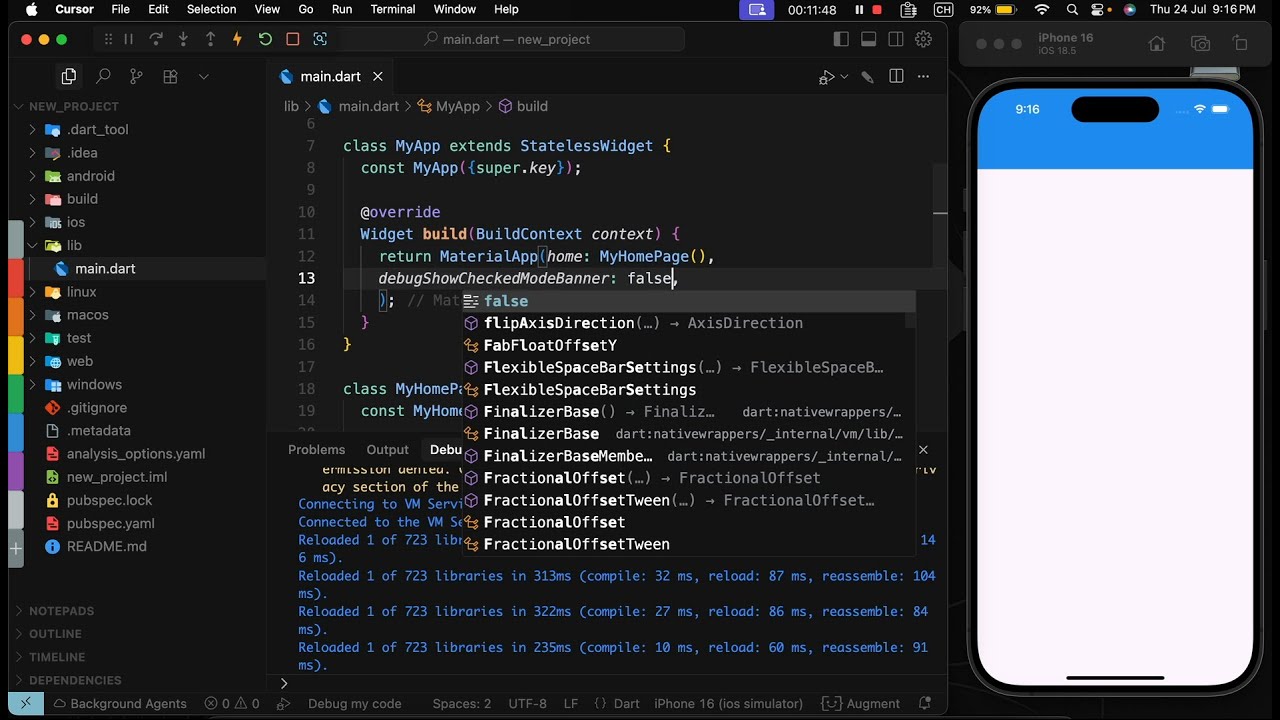
Task: Click the debug Step Over icon
Action: pos(156,39)
